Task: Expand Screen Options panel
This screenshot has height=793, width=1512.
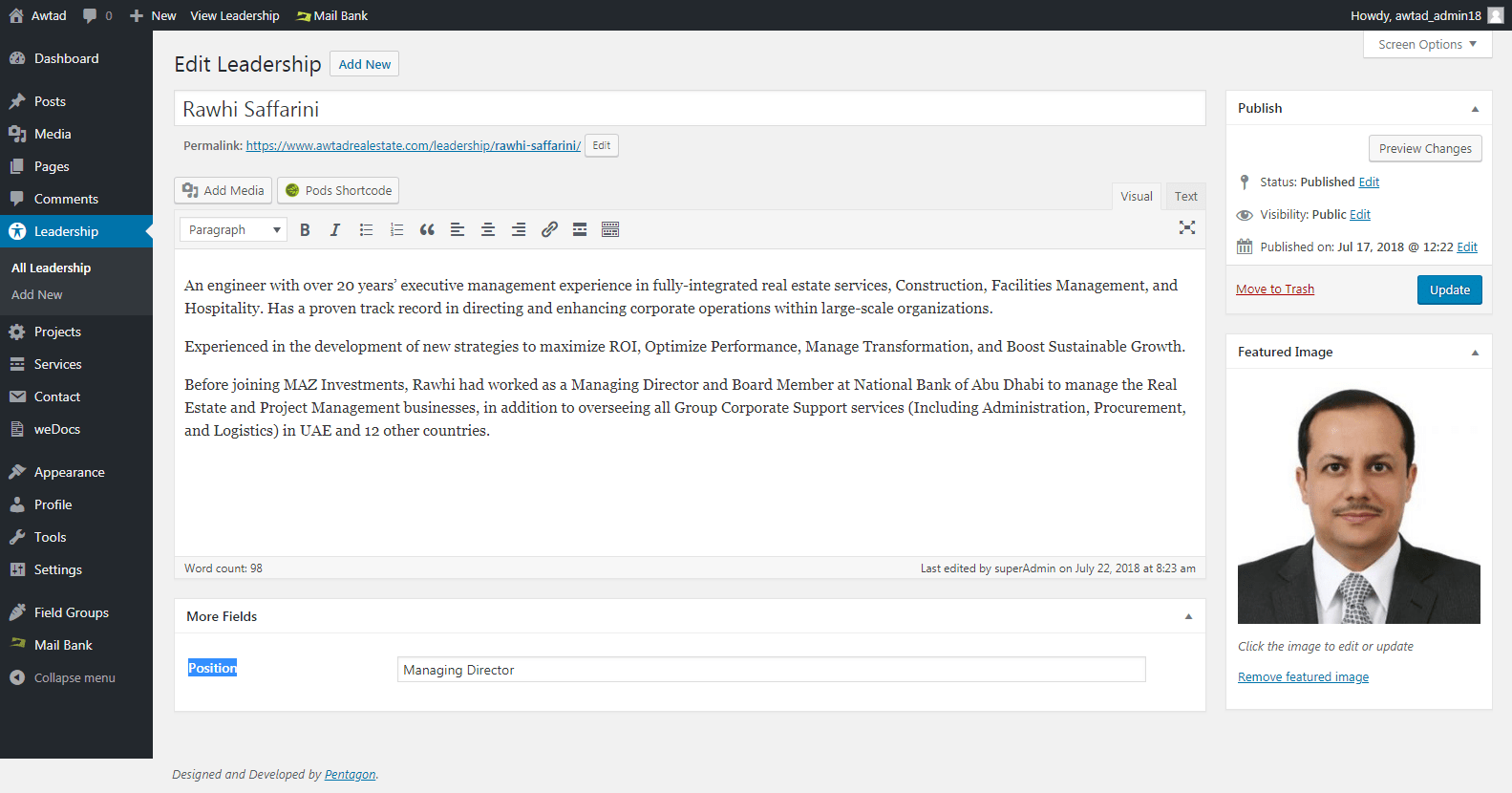Action: pyautogui.click(x=1427, y=44)
